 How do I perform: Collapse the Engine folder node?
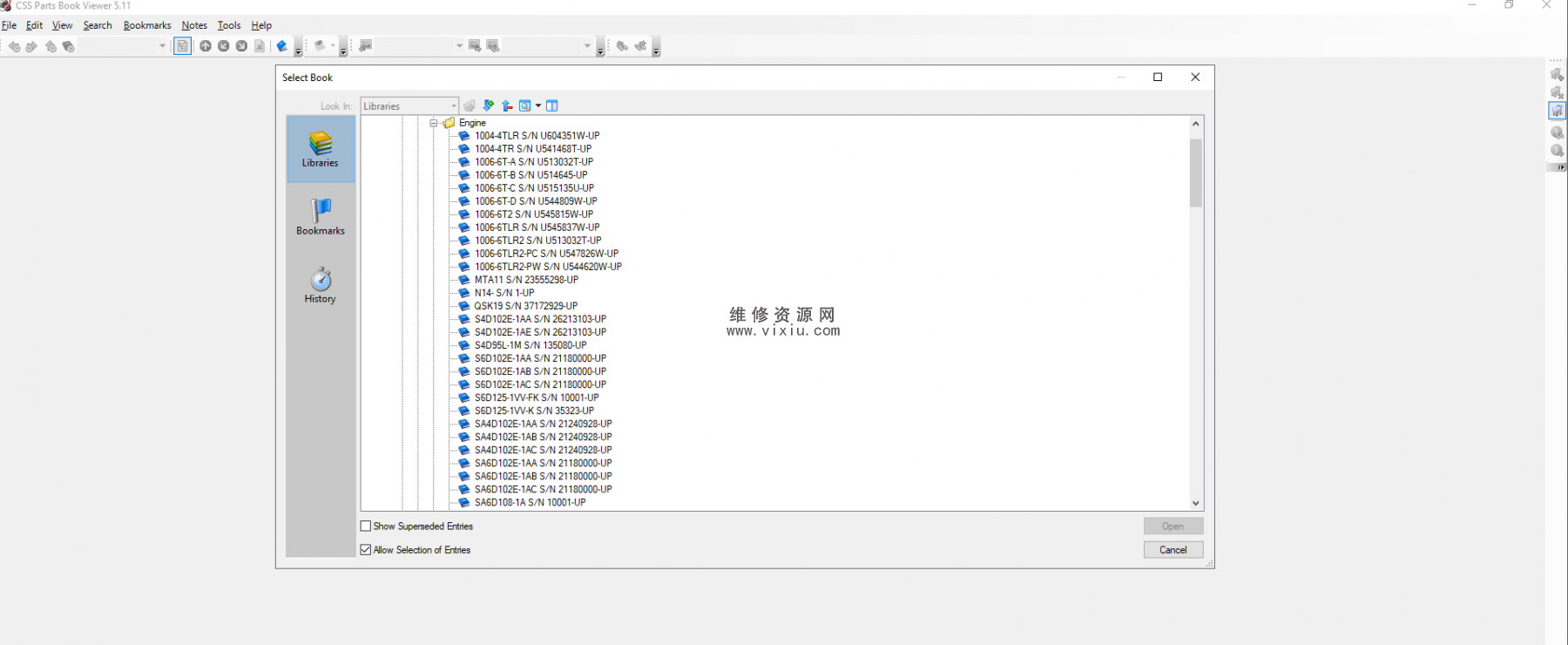[433, 123]
